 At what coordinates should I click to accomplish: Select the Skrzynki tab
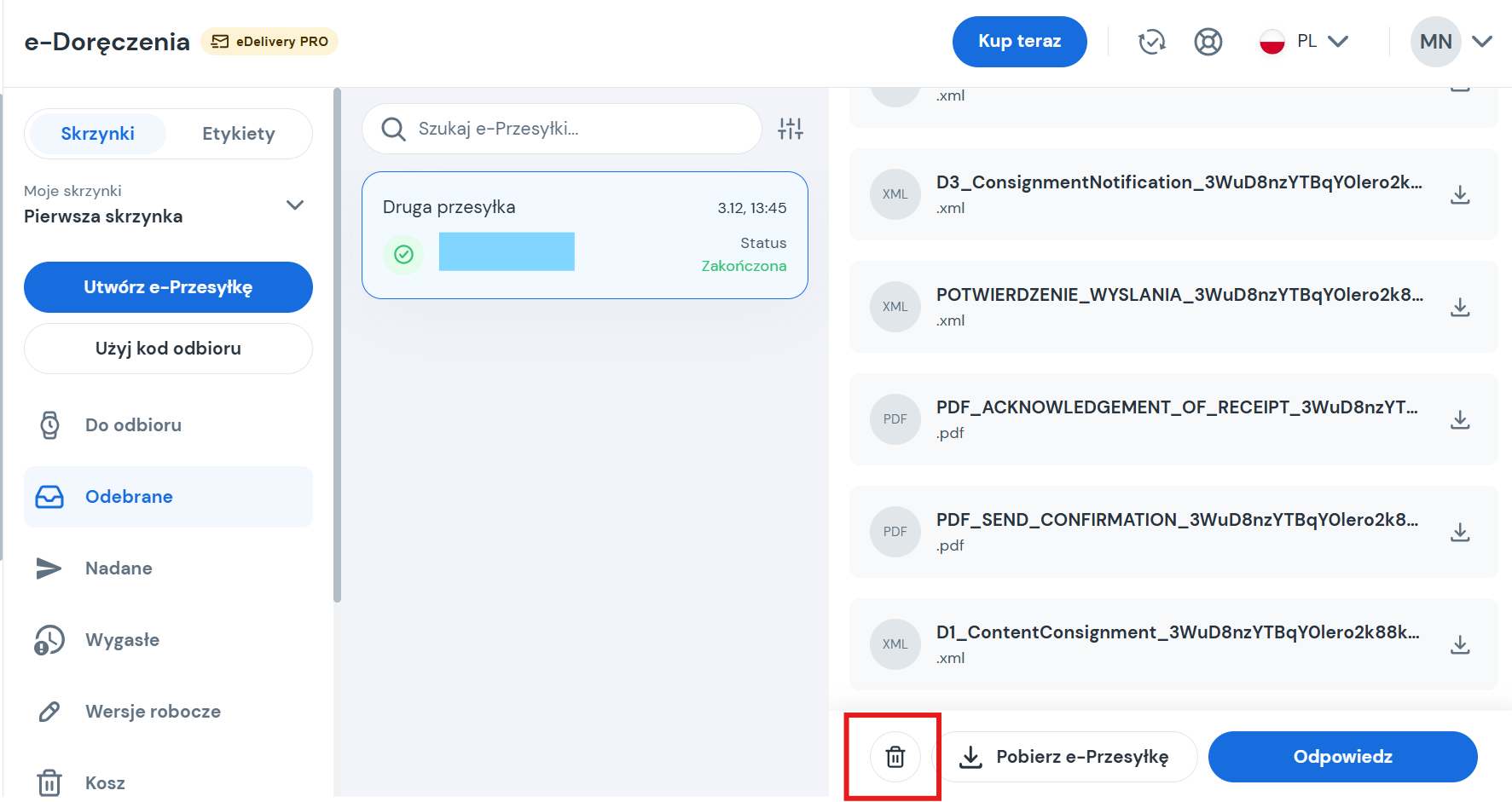pyautogui.click(x=96, y=133)
